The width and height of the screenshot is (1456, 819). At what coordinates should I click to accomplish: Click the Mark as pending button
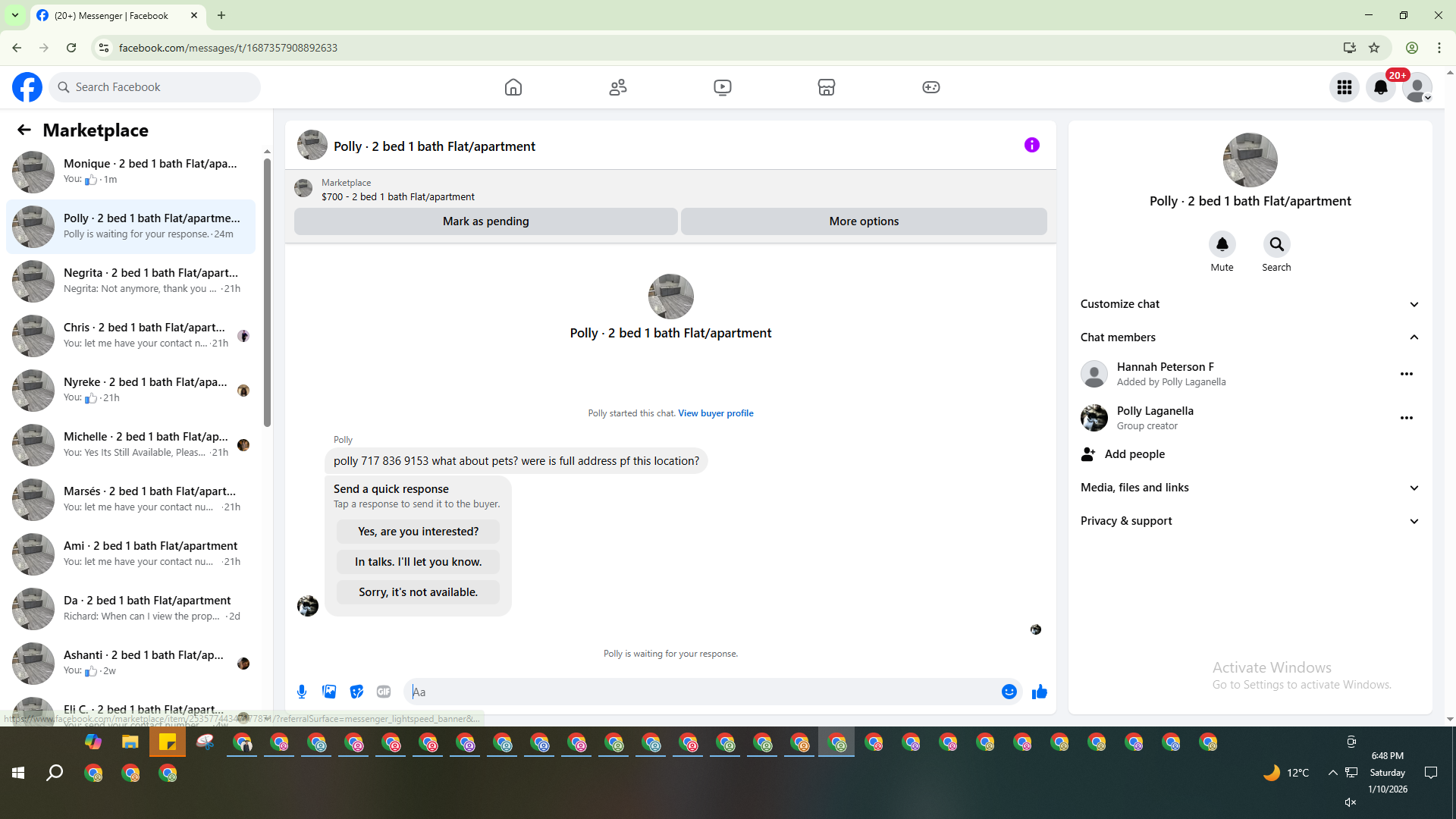point(485,221)
